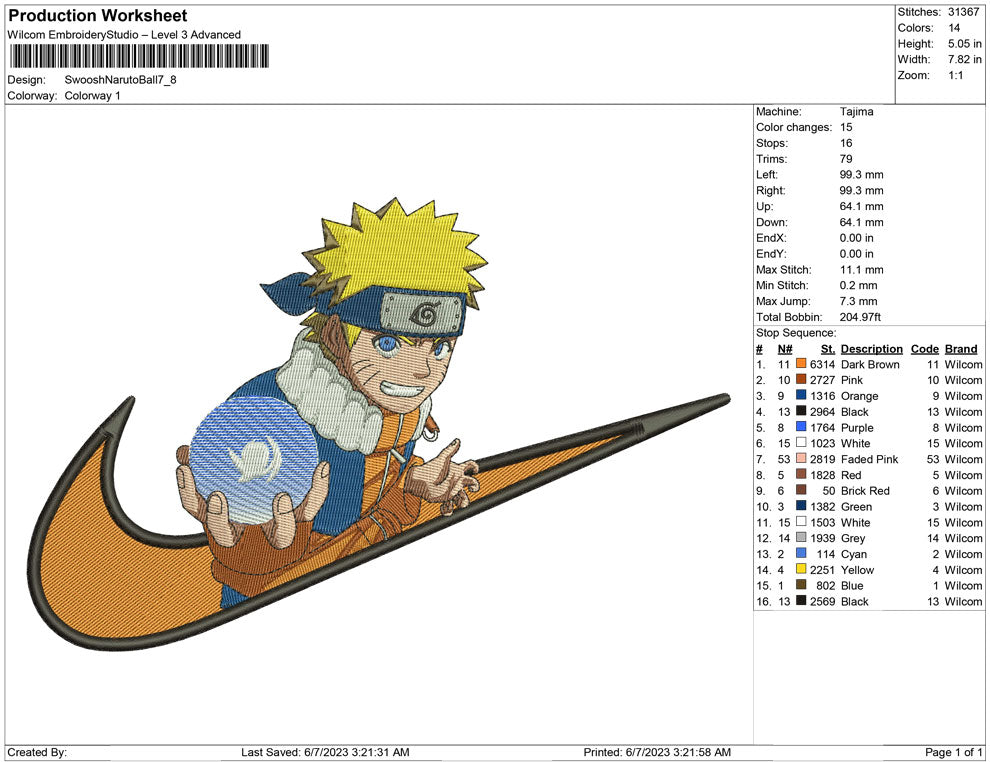The width and height of the screenshot is (990, 762).
Task: Pick the black swatch beside stitch count 2569
Action: pyautogui.click(x=801, y=600)
